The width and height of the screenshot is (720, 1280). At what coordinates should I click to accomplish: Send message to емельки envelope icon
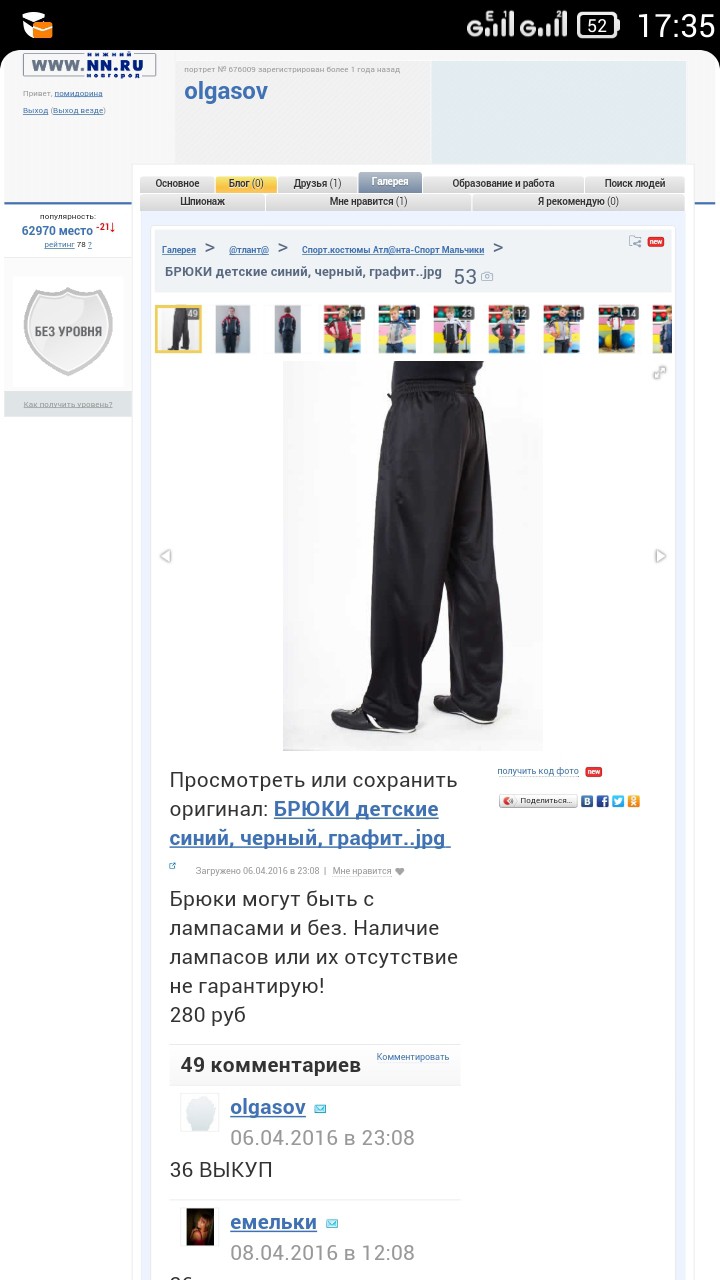pyautogui.click(x=332, y=1224)
